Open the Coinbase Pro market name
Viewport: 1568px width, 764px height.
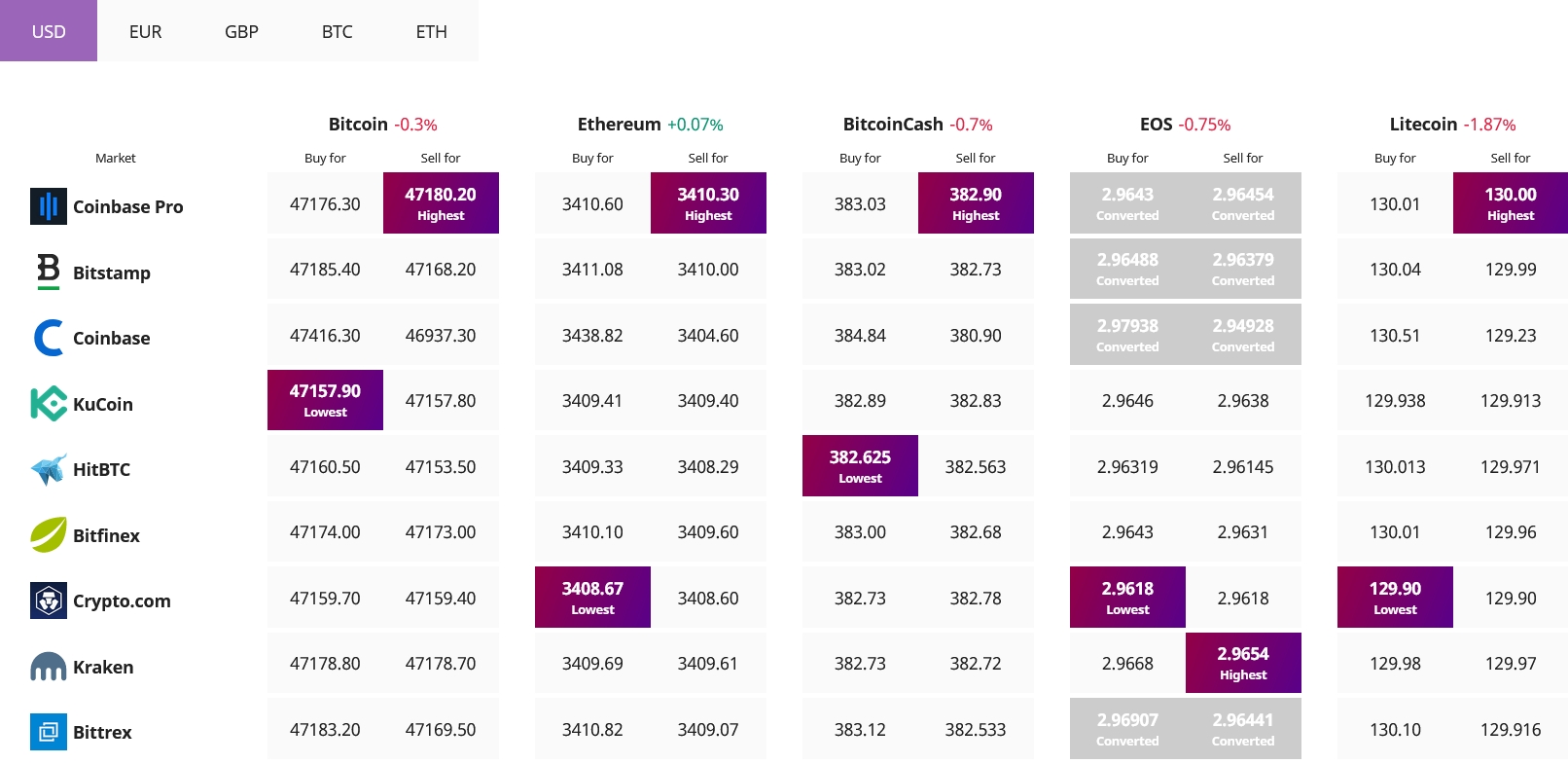pos(128,206)
